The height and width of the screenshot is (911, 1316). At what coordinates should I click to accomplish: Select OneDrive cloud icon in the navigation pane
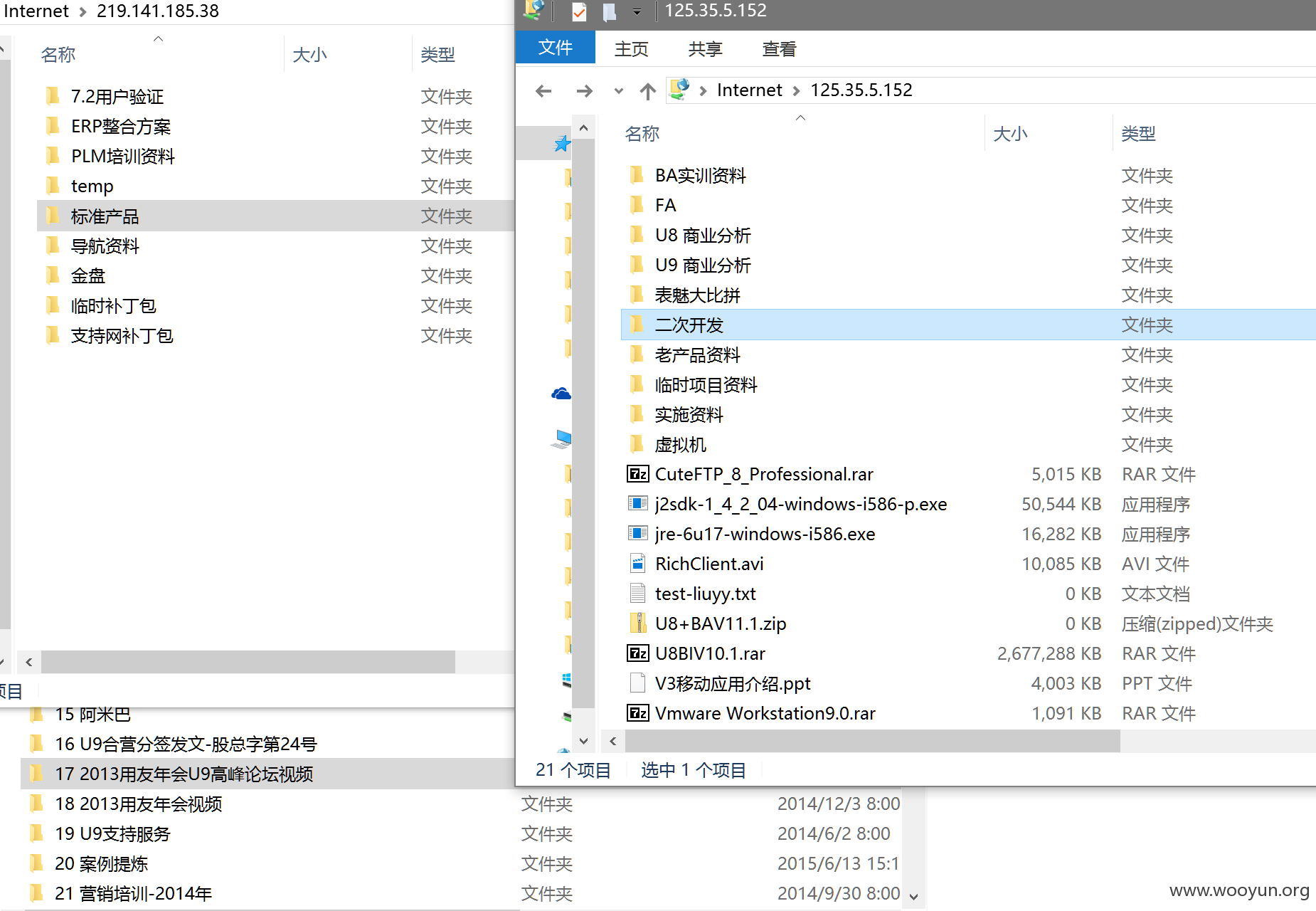tap(561, 394)
